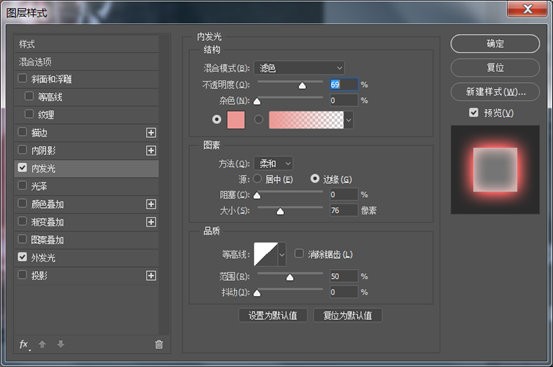Click the trash delete-effect icon
The width and height of the screenshot is (553, 367).
pyautogui.click(x=159, y=344)
